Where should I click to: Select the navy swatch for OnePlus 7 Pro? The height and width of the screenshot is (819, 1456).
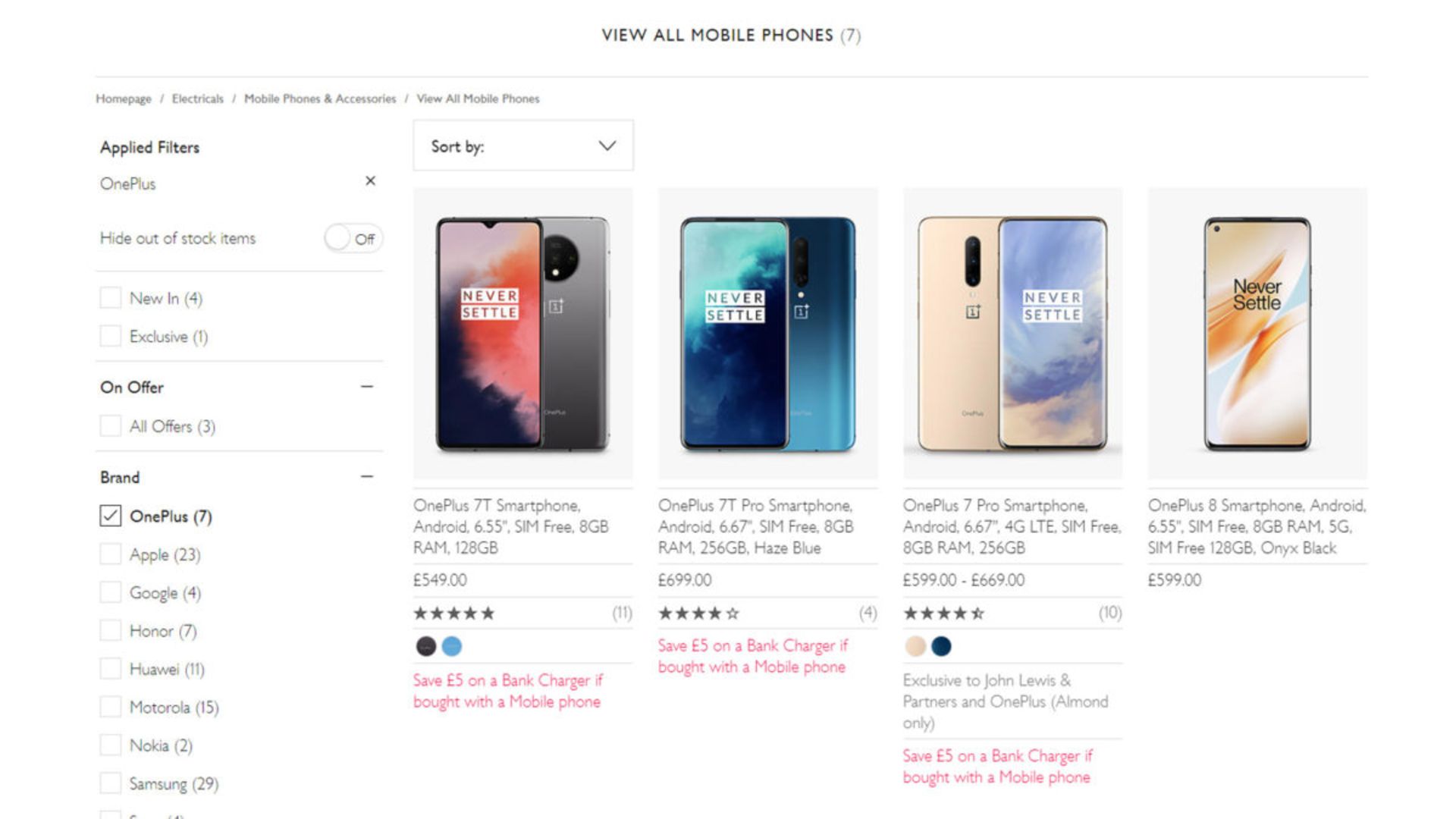click(x=941, y=646)
